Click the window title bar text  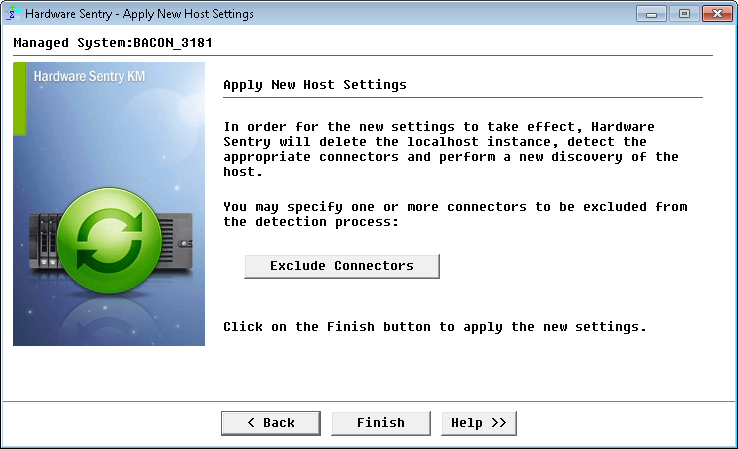pos(139,14)
